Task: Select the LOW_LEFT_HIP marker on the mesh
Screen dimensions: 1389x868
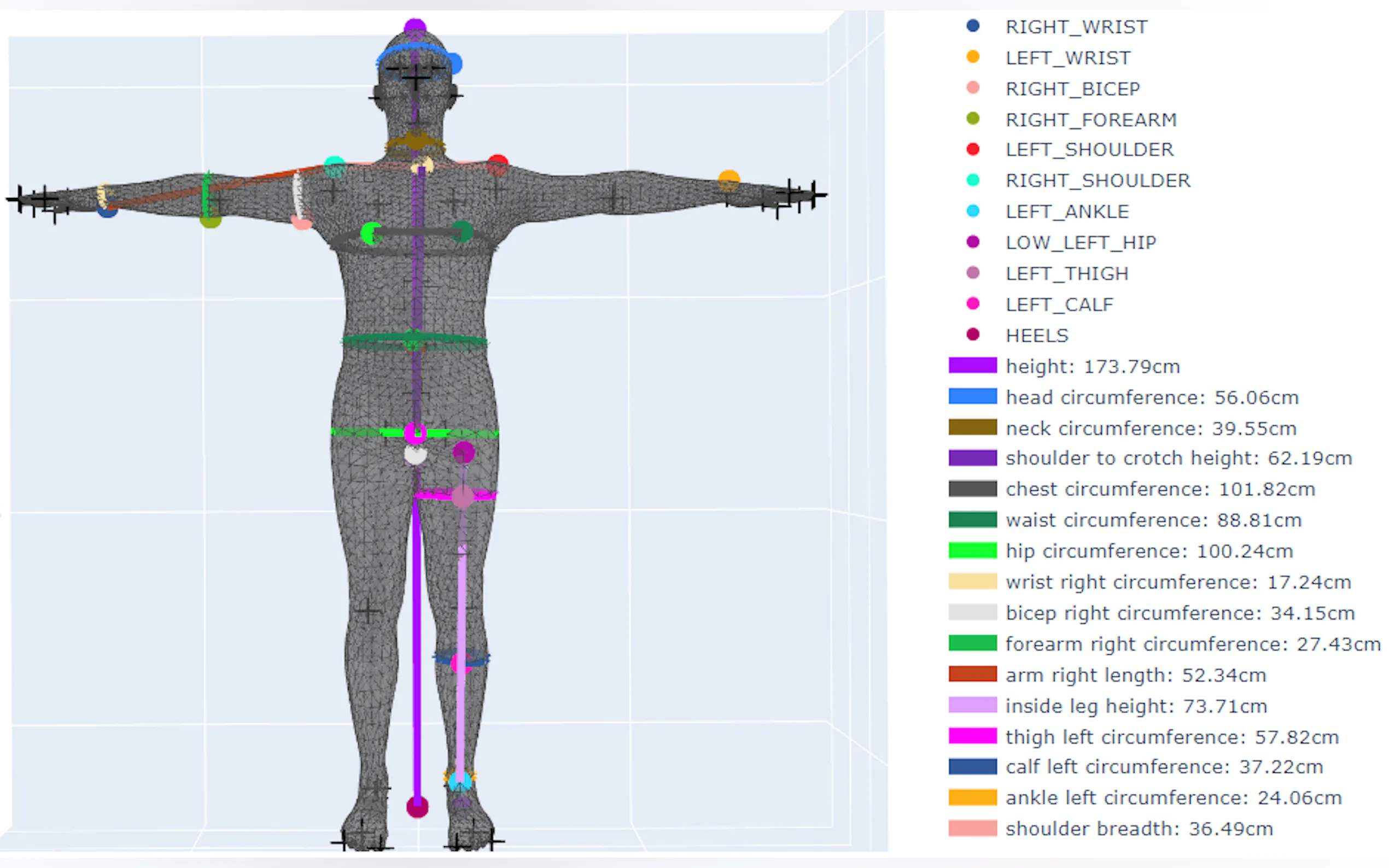Action: (x=463, y=451)
